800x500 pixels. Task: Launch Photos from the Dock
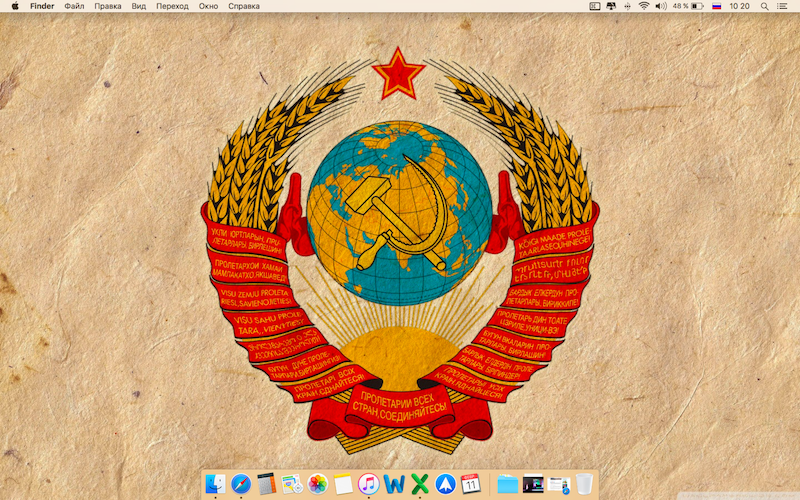coord(317,483)
